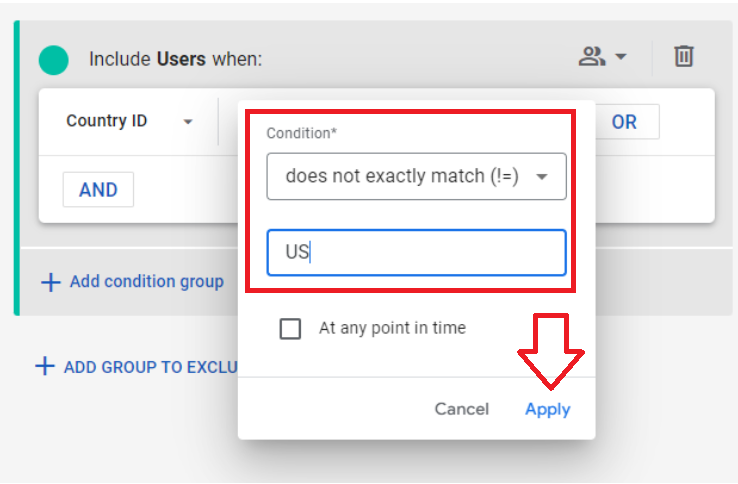Click the Include Users when heading
Screen dimensions: 738x484
(176, 59)
